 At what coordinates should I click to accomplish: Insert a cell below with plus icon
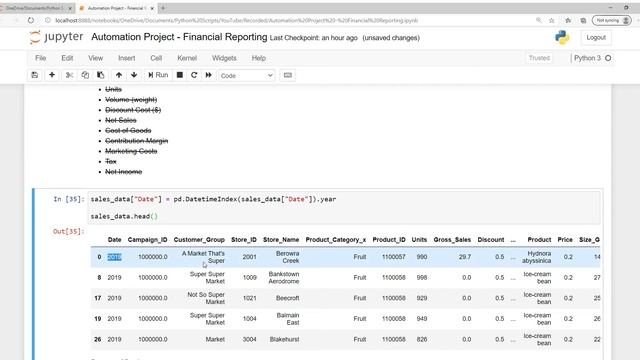point(52,75)
